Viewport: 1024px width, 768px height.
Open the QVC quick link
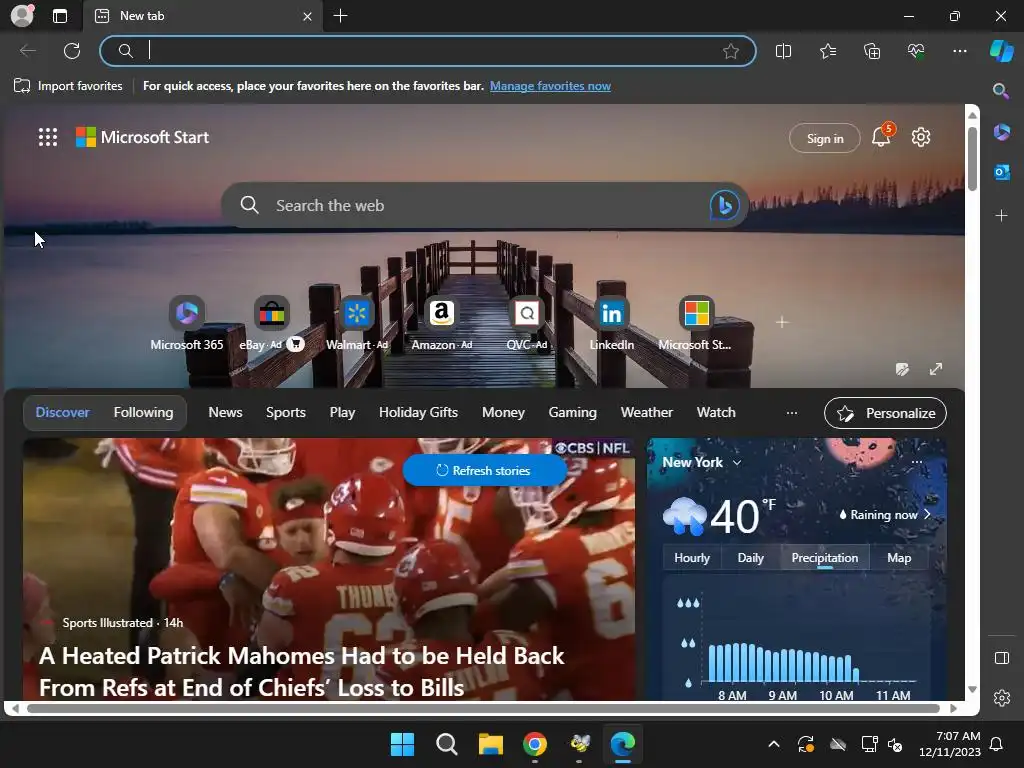click(x=526, y=324)
